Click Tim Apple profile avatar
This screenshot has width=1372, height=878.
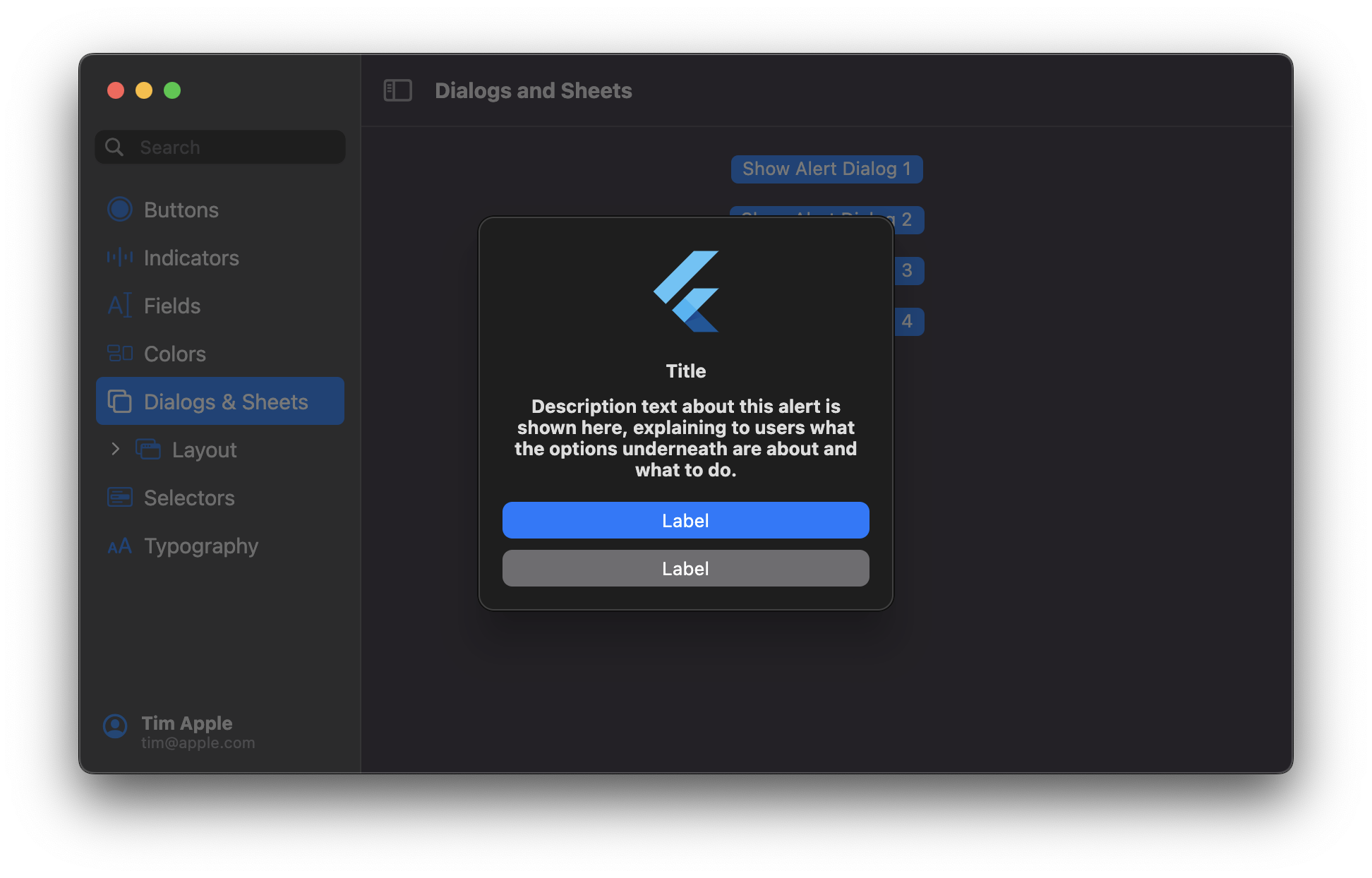coord(116,726)
